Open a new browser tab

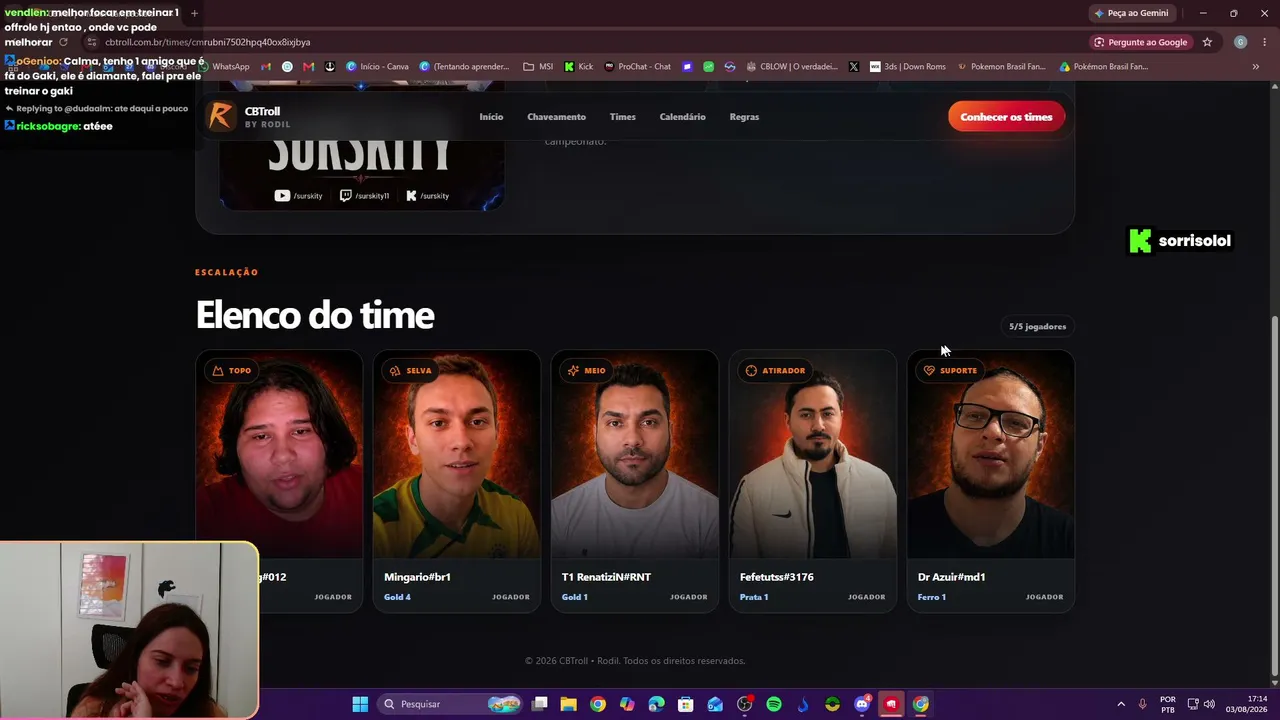click(x=194, y=13)
